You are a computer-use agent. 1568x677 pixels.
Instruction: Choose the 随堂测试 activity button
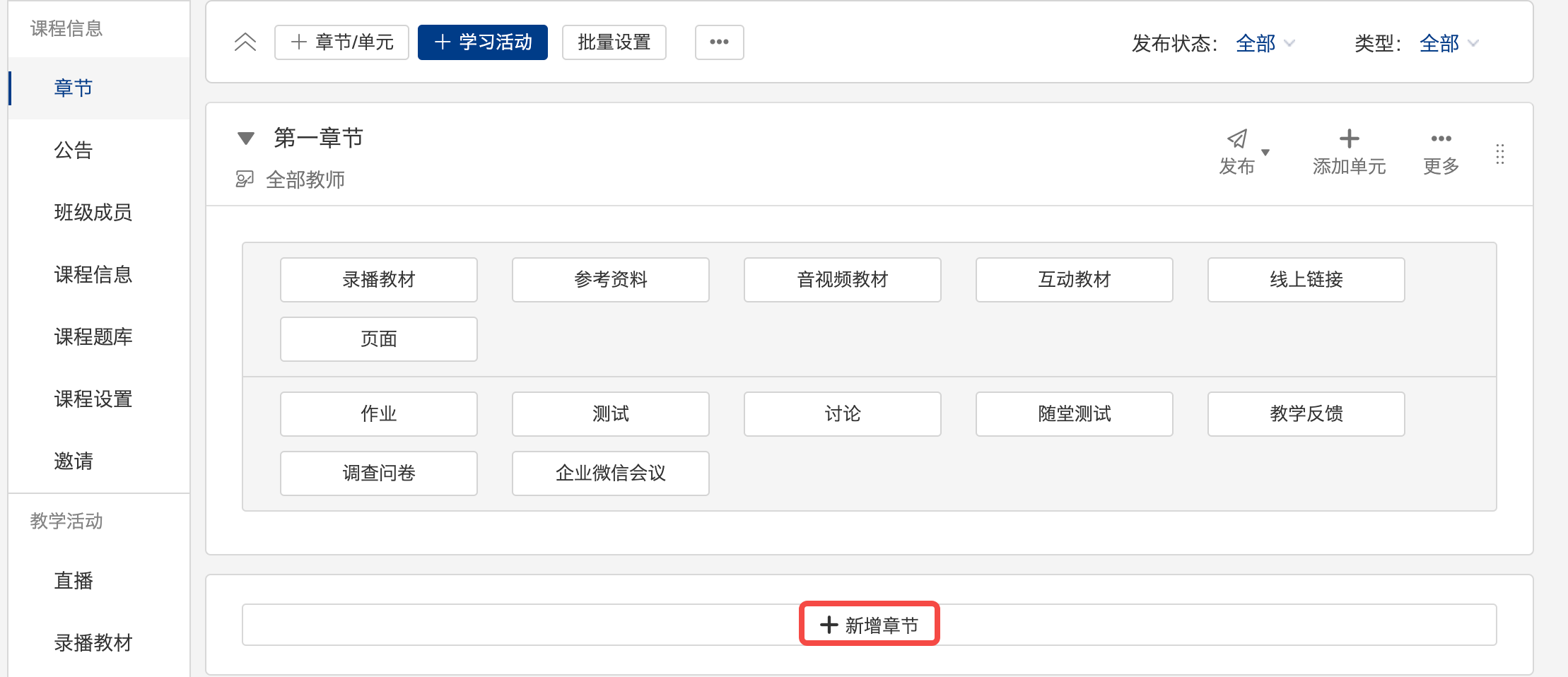[1074, 413]
